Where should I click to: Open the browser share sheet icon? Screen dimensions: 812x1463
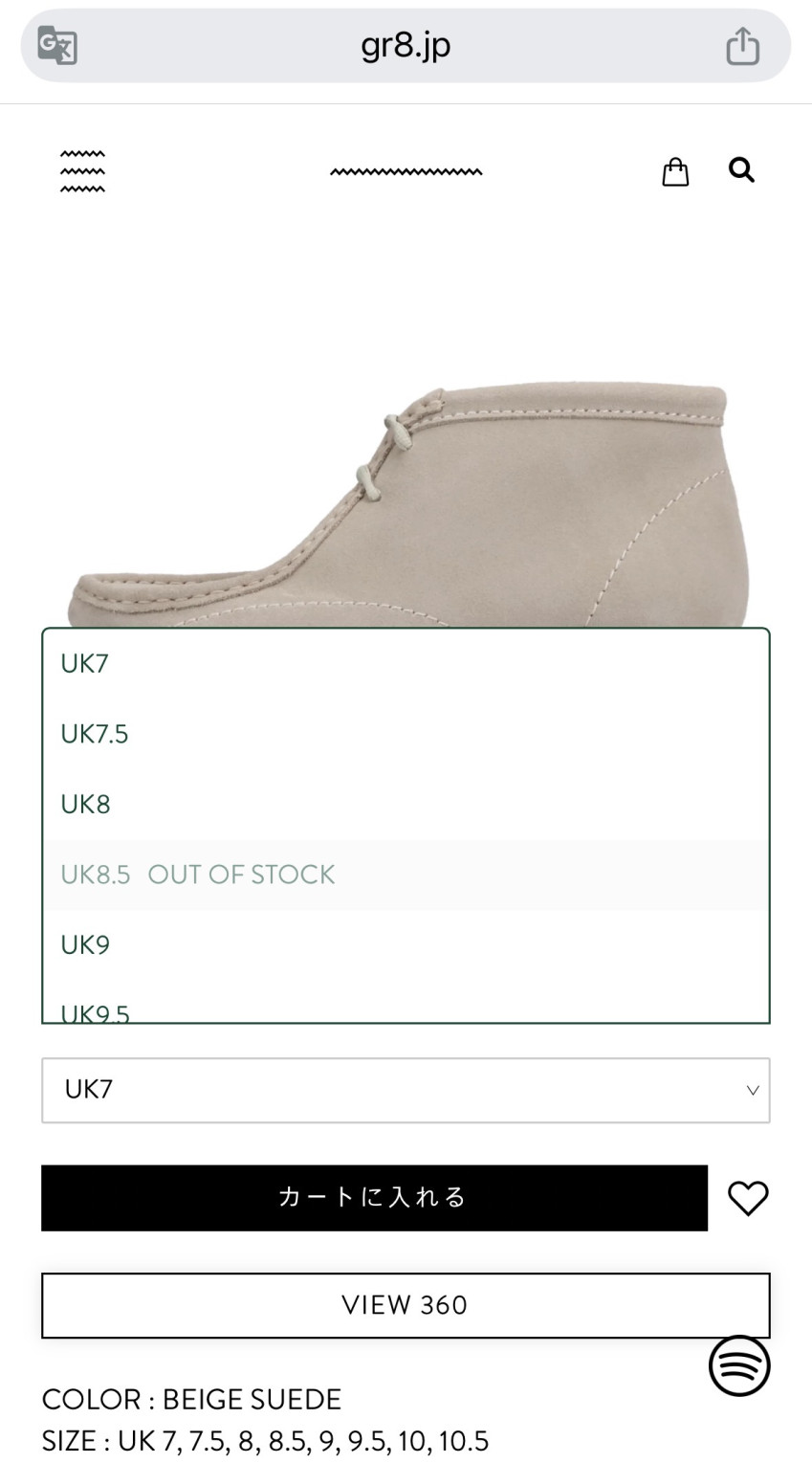(x=742, y=45)
